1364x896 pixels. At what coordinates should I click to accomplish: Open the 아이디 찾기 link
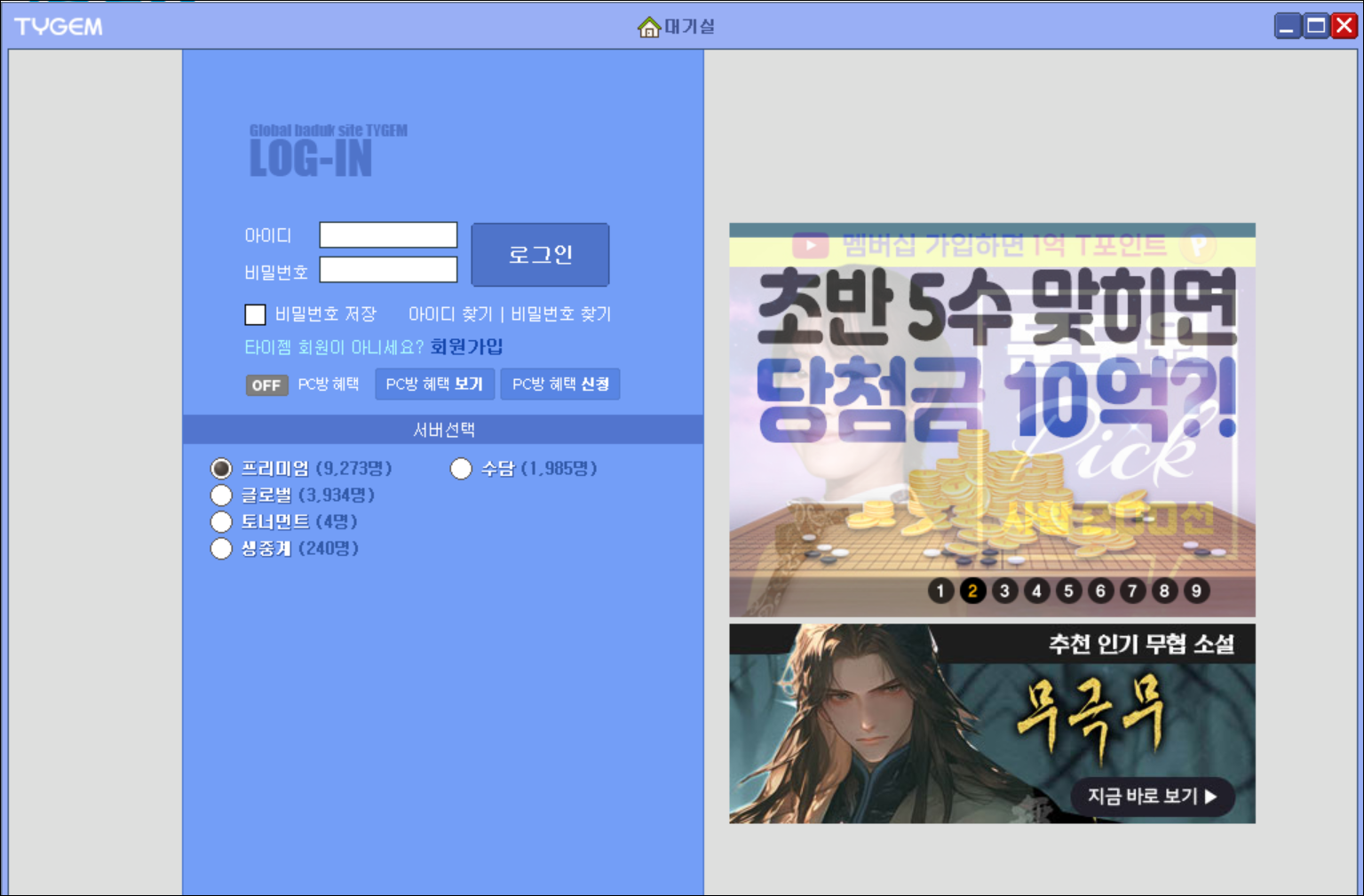[450, 314]
